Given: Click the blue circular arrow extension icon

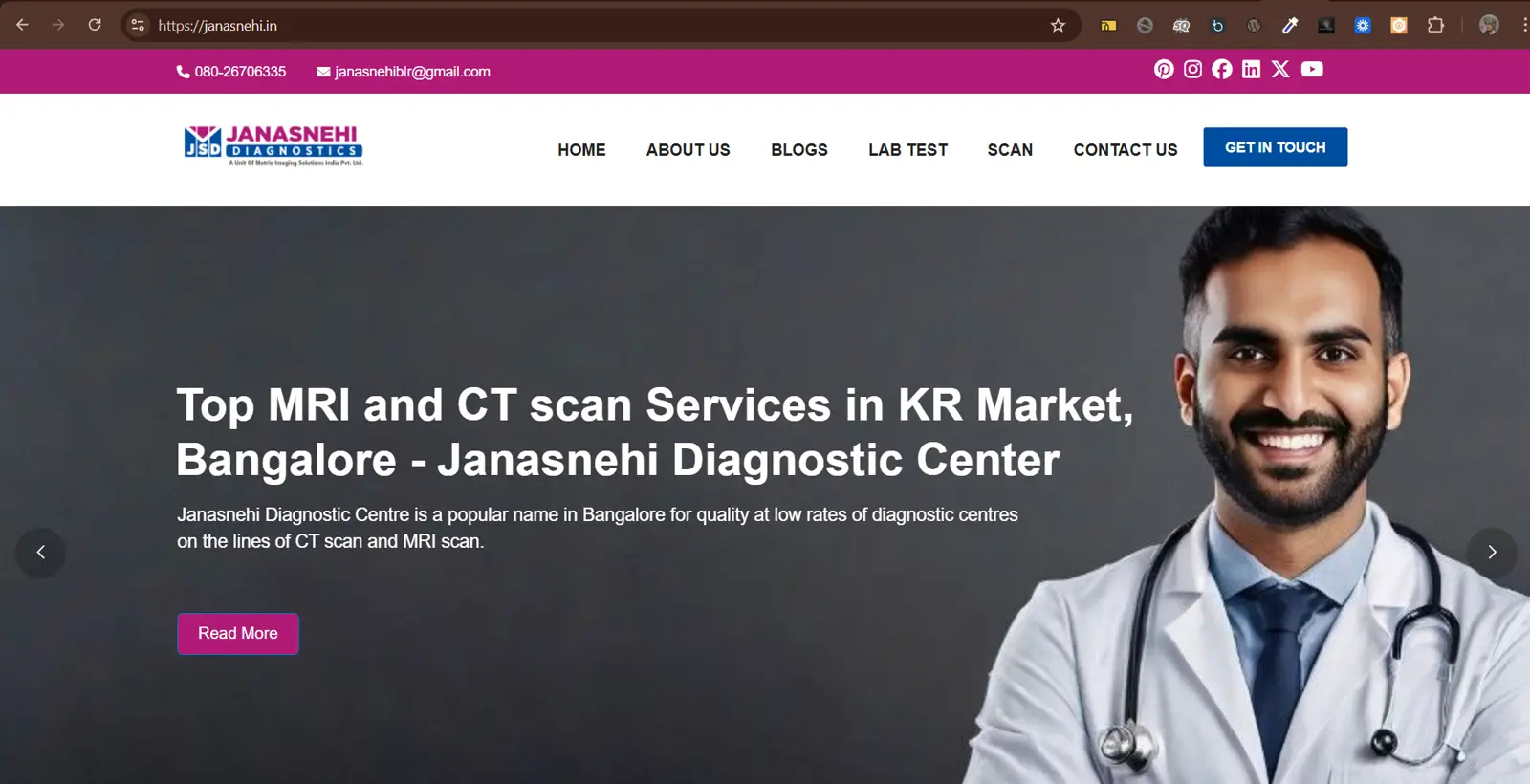Looking at the screenshot, I should tap(1217, 26).
